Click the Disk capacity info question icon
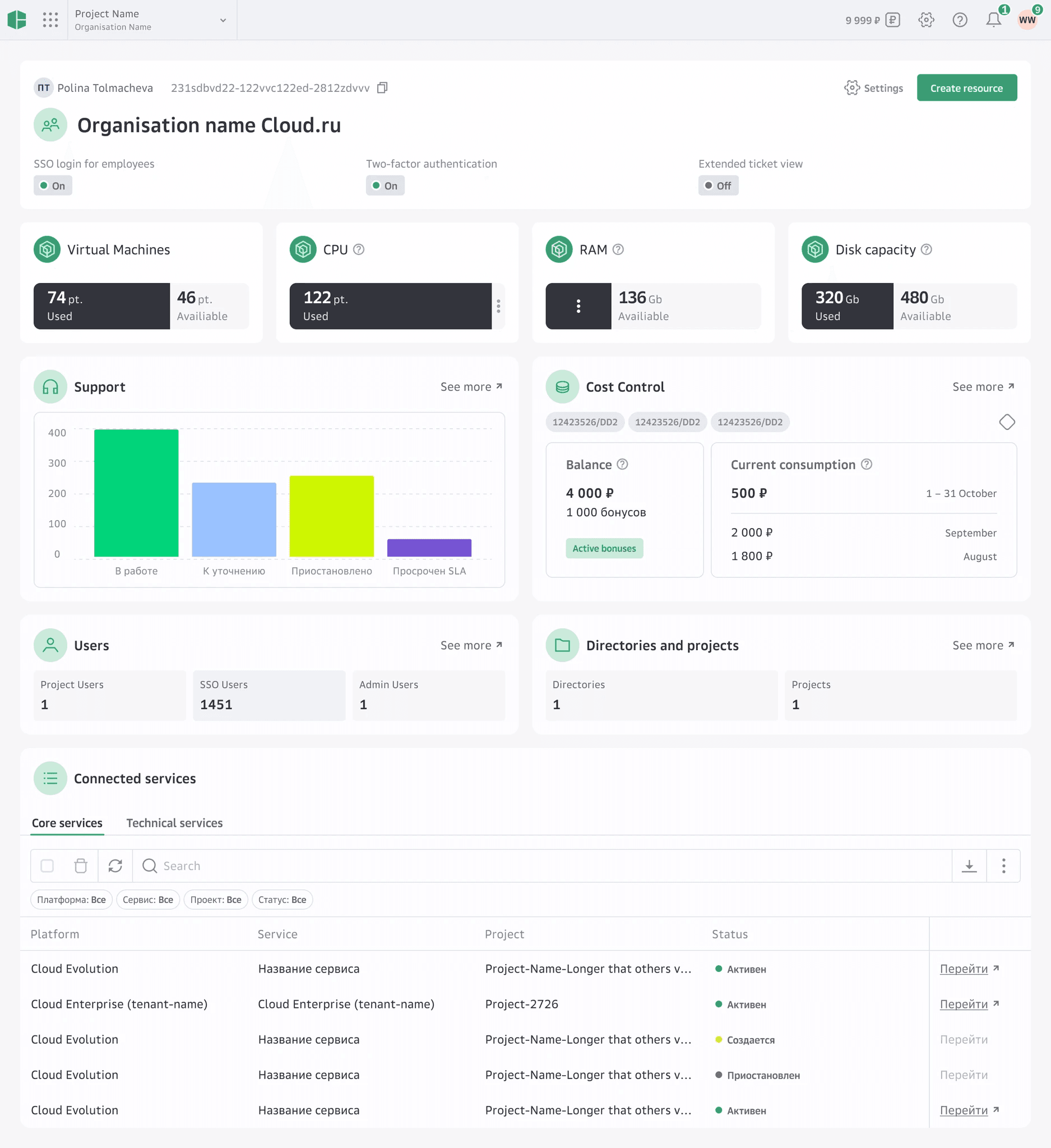The image size is (1051, 1148). tap(927, 249)
